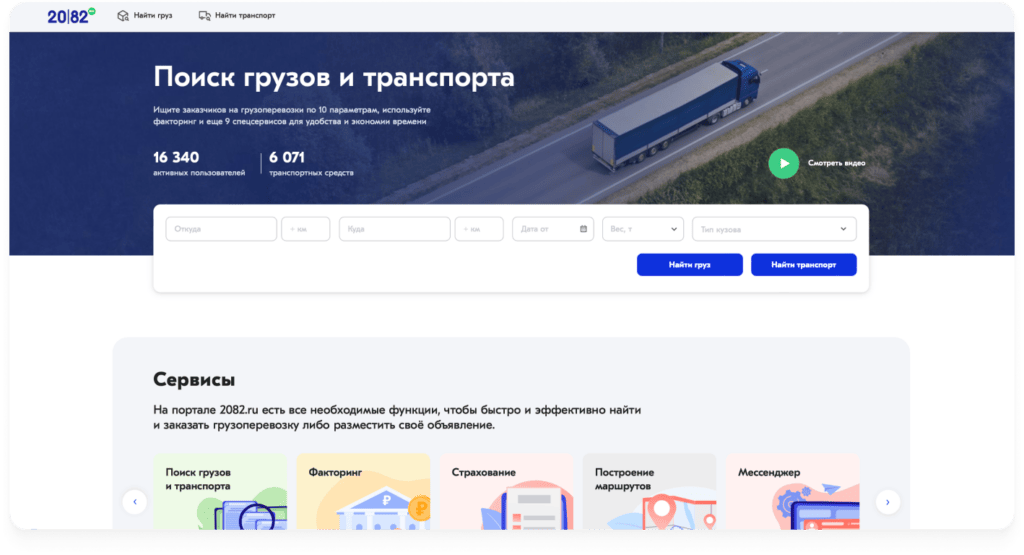Open the Факторинг service card
Viewport: 1024px width, 555px height.
tap(363, 492)
